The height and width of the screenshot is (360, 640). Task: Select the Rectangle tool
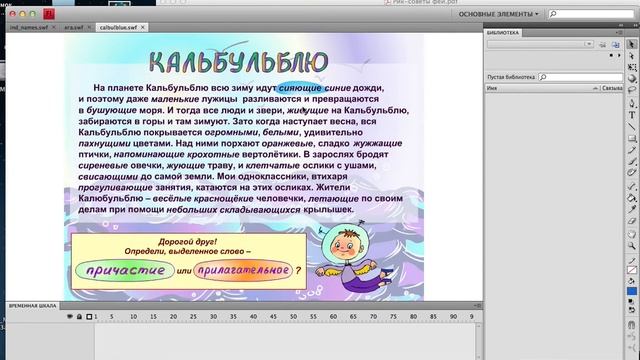coord(631,139)
